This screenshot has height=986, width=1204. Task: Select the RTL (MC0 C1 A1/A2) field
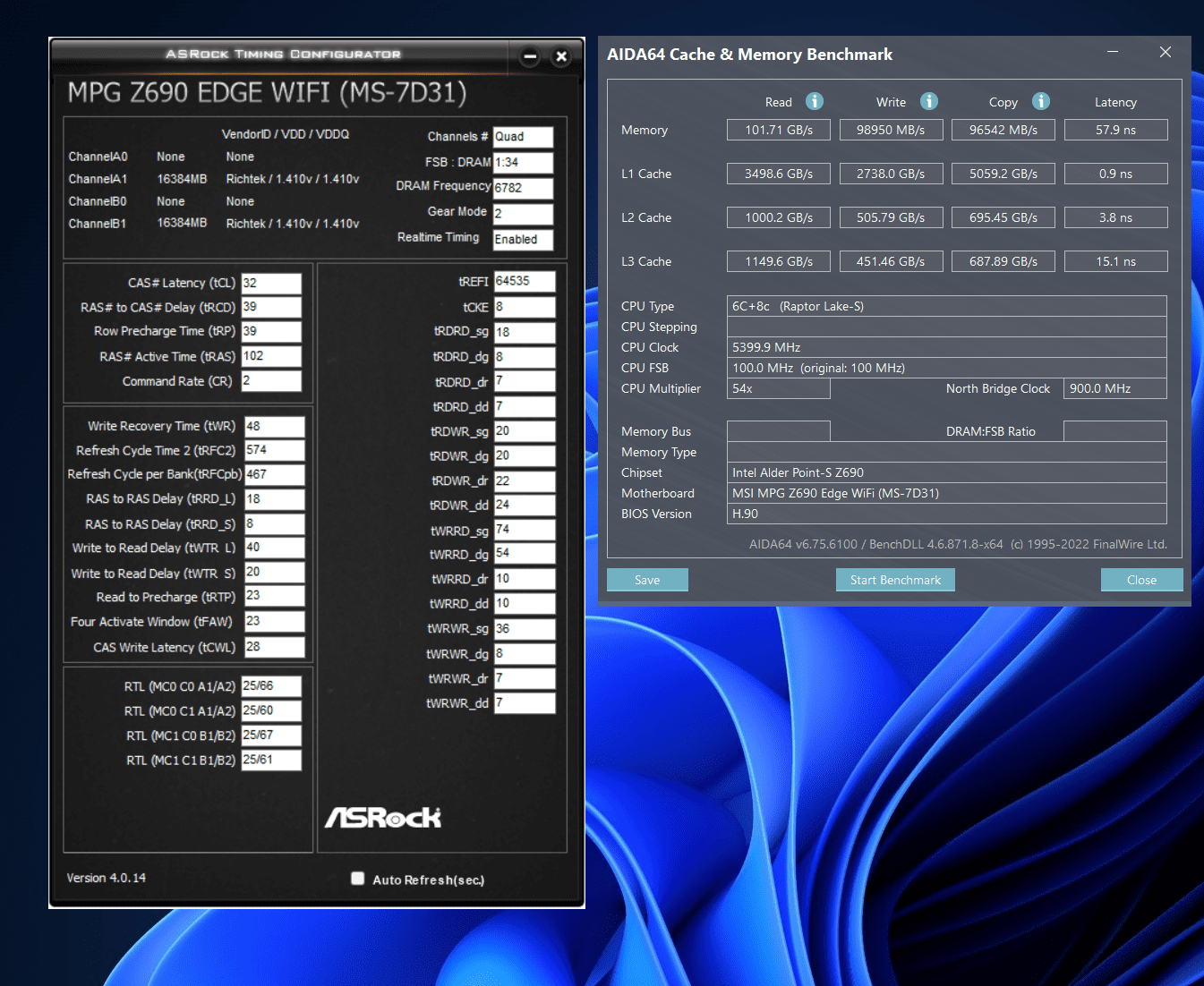[x=271, y=710]
